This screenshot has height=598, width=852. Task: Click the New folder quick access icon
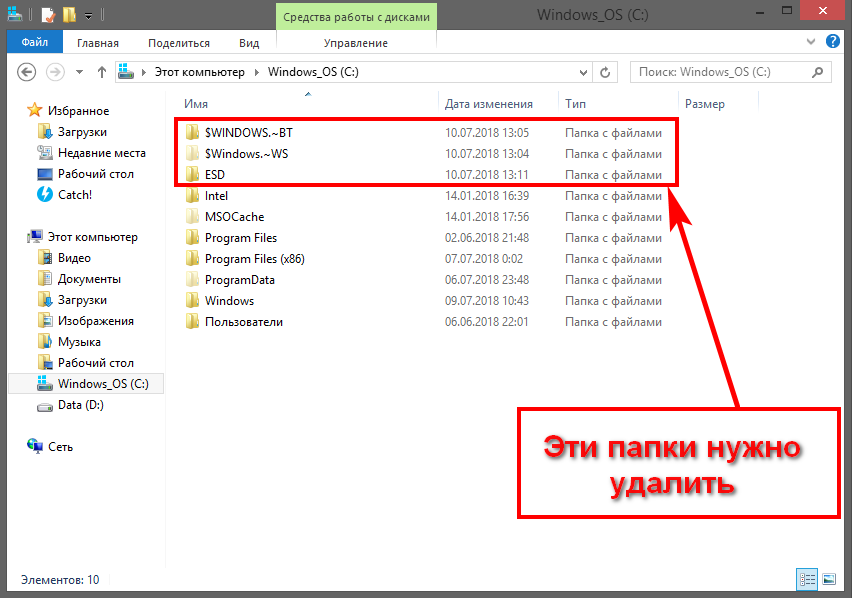[x=69, y=15]
